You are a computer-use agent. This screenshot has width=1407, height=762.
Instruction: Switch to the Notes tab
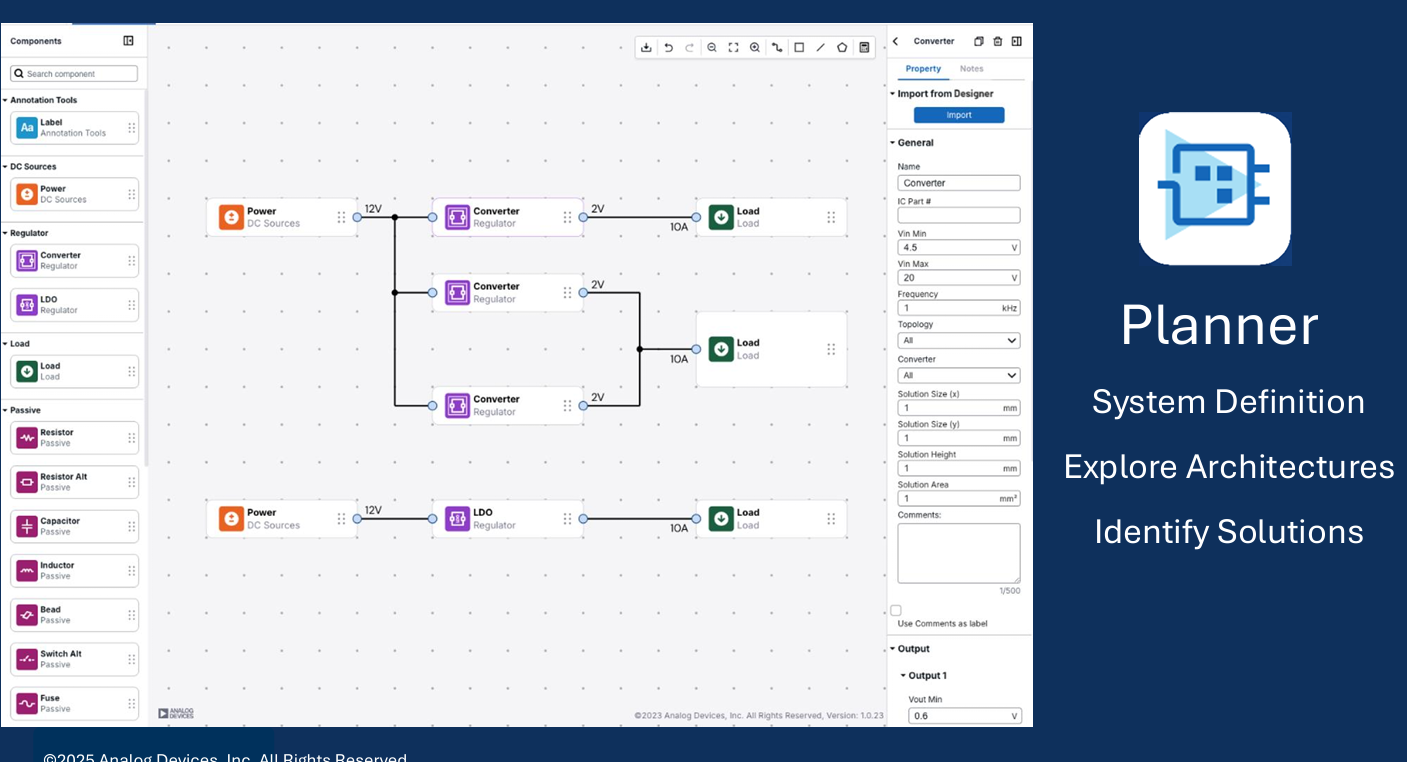point(971,69)
